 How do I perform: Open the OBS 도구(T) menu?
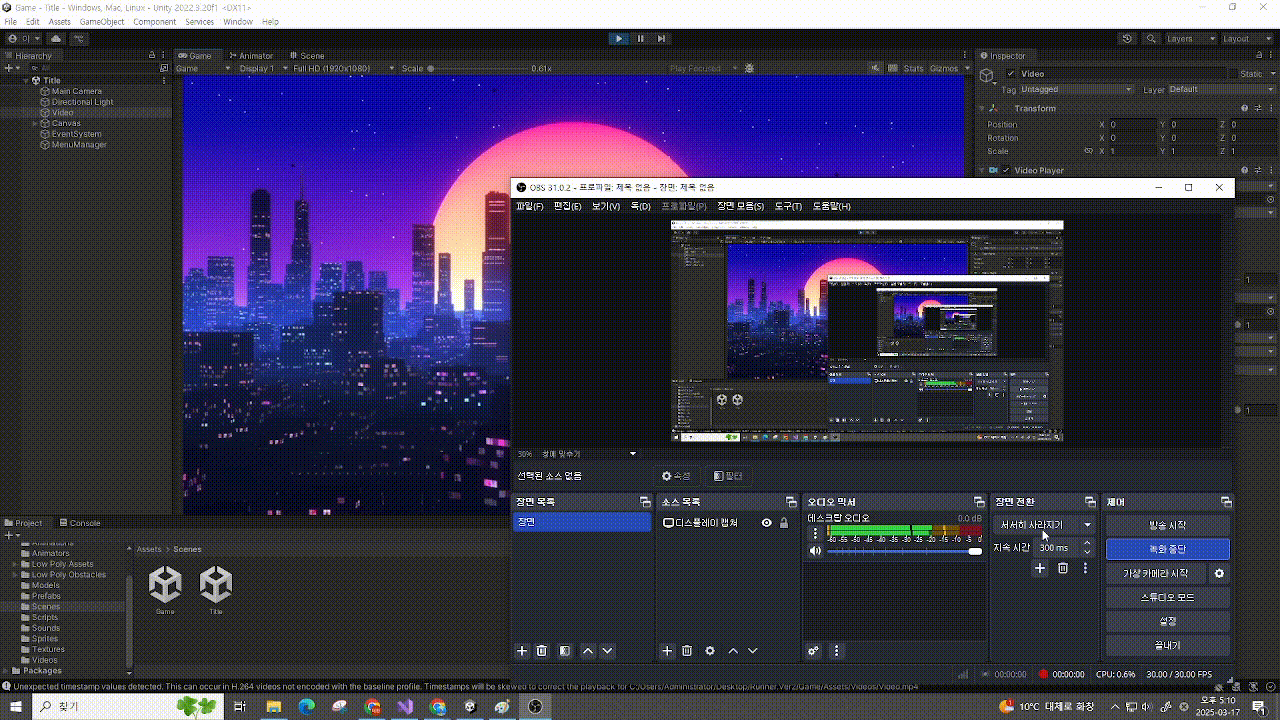(x=789, y=206)
